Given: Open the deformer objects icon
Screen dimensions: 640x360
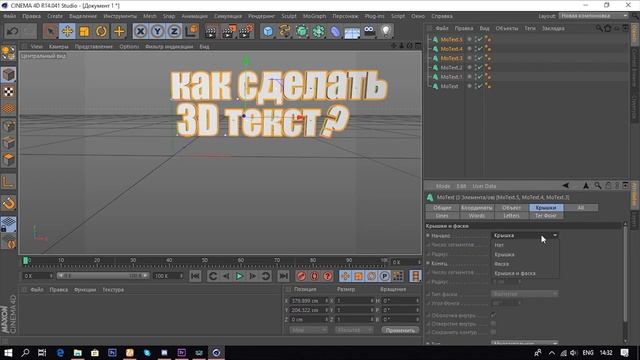Looking at the screenshot, I should coord(335,31).
